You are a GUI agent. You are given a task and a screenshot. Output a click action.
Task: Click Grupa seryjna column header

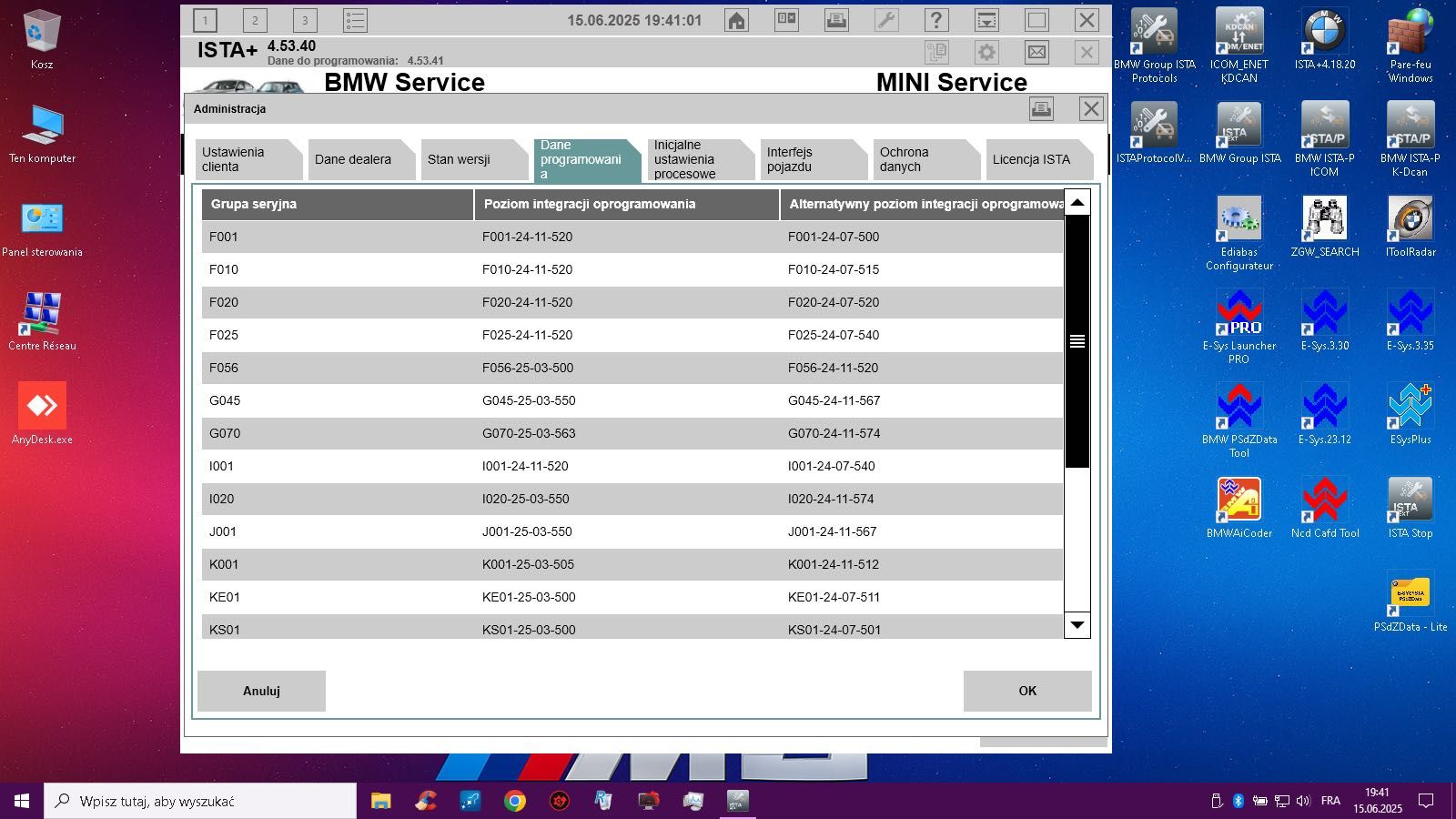[338, 204]
